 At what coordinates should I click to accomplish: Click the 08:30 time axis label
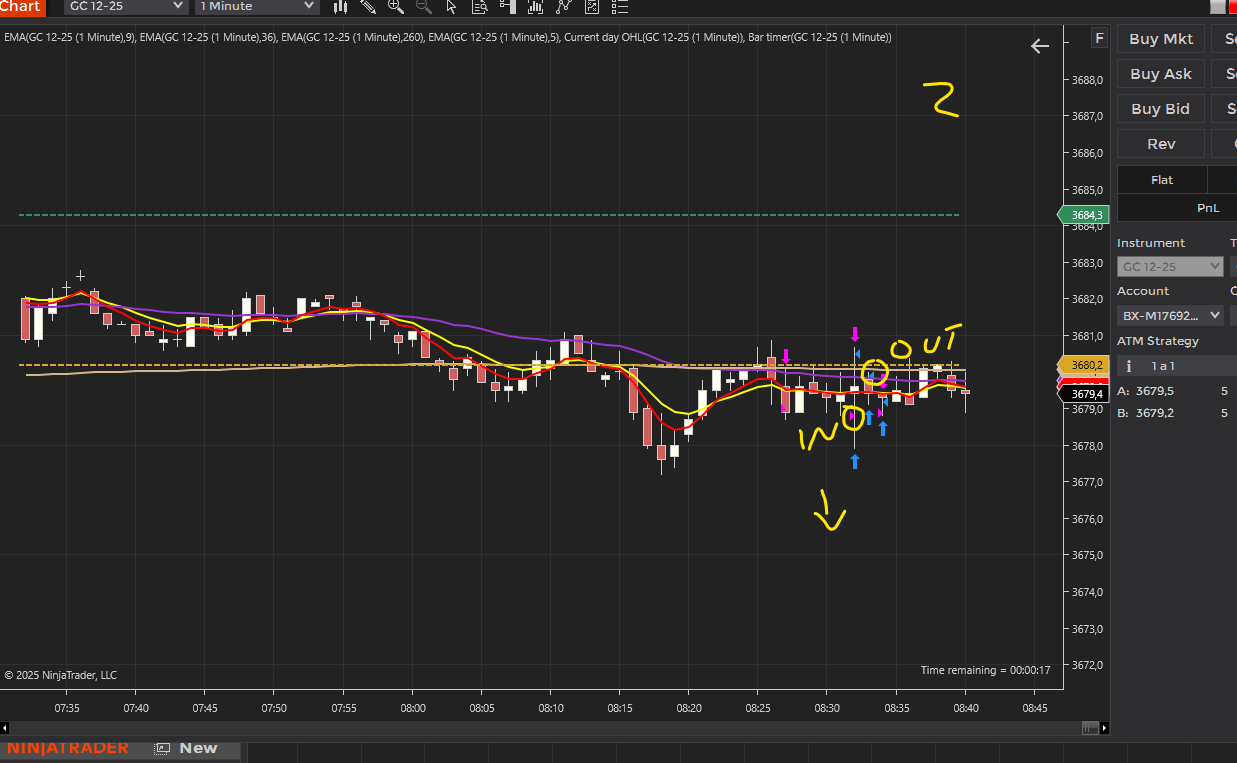(x=827, y=708)
